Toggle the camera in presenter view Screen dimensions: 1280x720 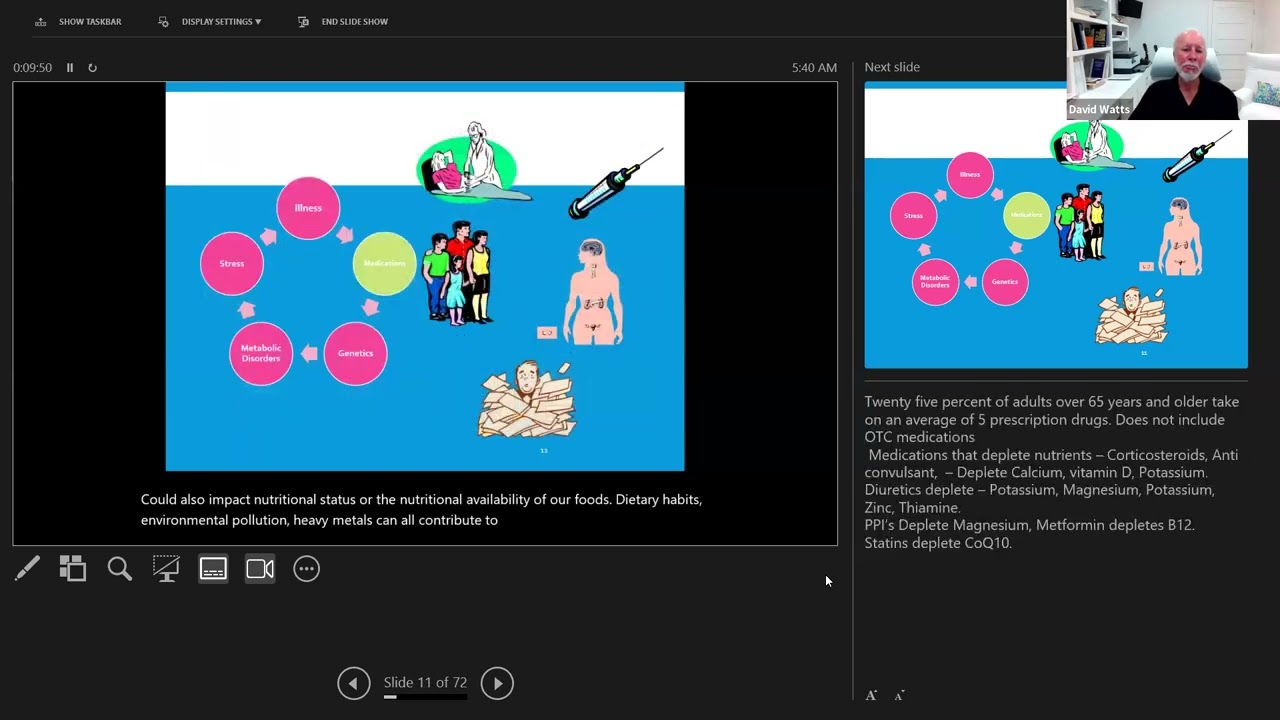[260, 569]
